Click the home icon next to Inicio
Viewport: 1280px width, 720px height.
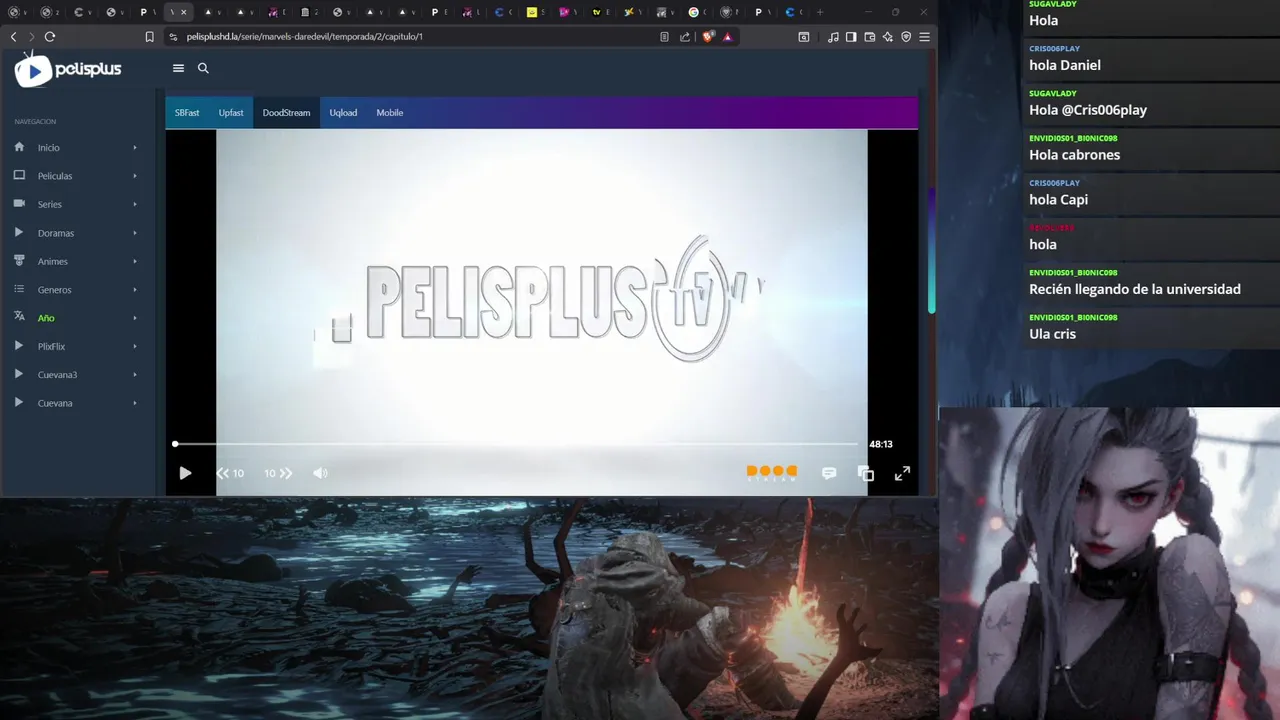[19, 147]
